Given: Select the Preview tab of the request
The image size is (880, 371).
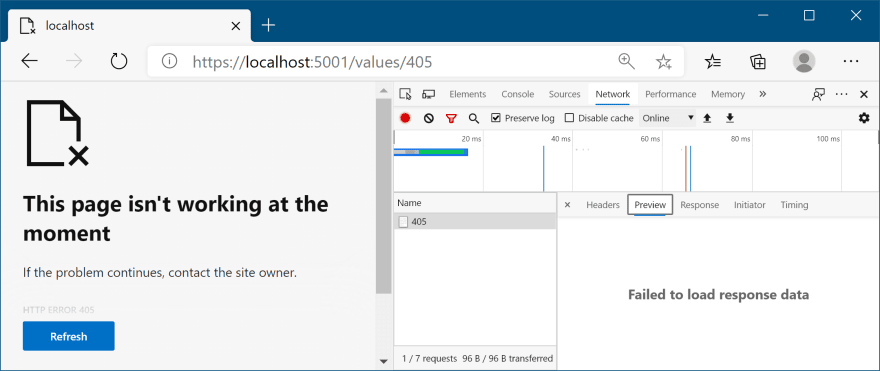Looking at the screenshot, I should coord(650,205).
